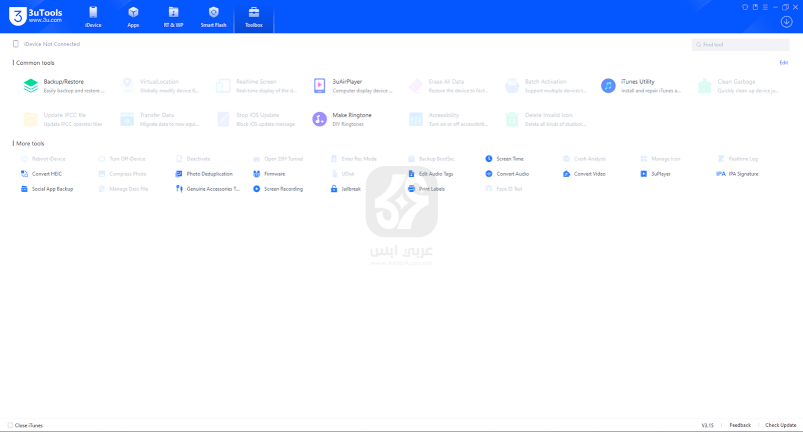Click the Feedback link
Image resolution: width=803 pixels, height=432 pixels.
click(740, 425)
